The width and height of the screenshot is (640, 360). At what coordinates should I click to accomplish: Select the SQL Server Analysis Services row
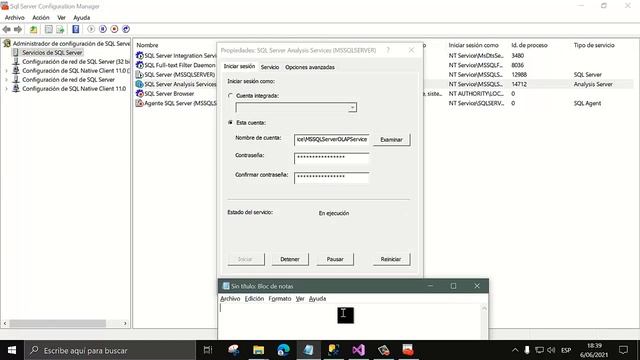pyautogui.click(x=176, y=84)
